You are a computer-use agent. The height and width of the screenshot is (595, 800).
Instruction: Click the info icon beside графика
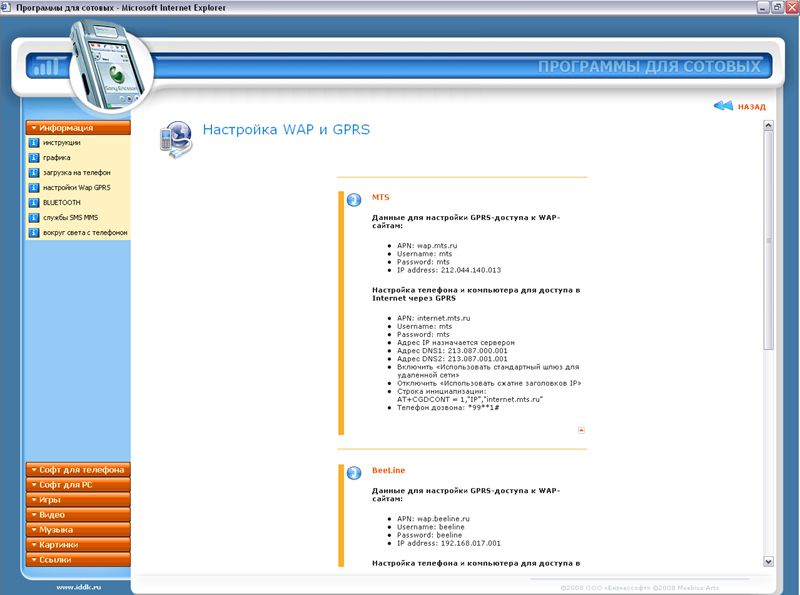[34, 158]
